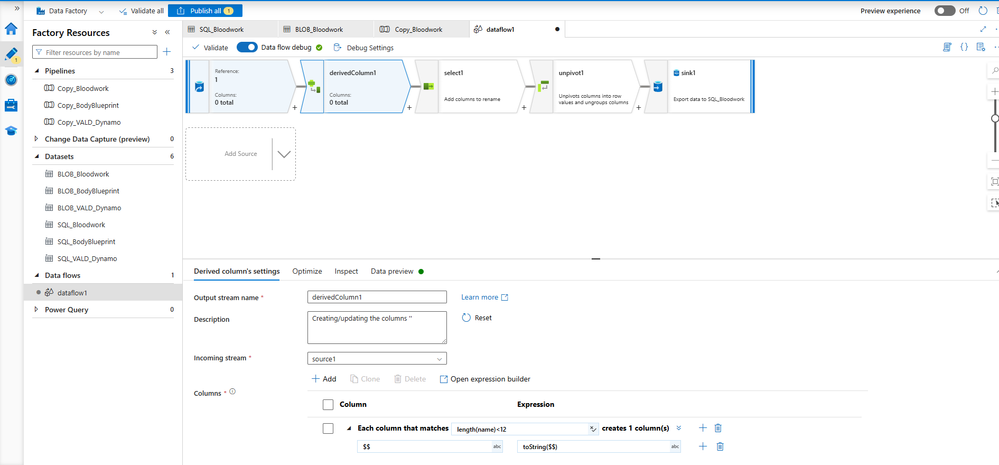Image resolution: width=999 pixels, height=465 pixels.
Task: Open the Manage toolbox icon in sidebar
Action: click(x=11, y=105)
